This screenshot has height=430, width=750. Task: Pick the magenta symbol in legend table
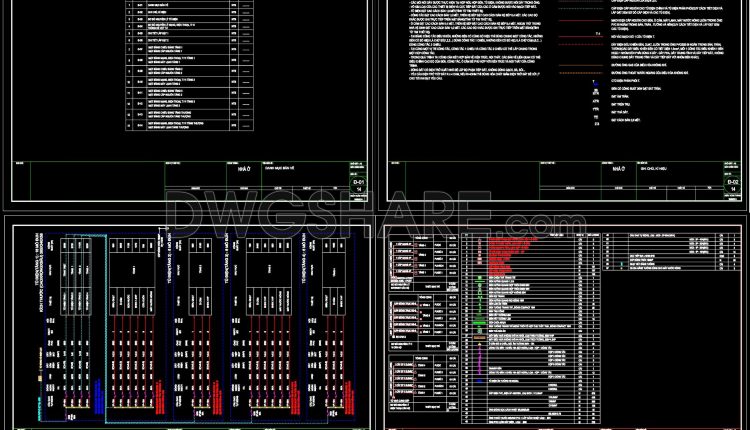coord(480,359)
